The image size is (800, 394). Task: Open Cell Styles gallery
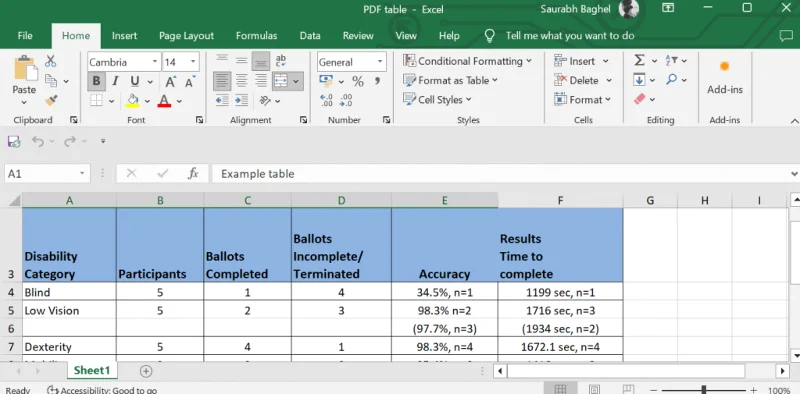click(437, 100)
